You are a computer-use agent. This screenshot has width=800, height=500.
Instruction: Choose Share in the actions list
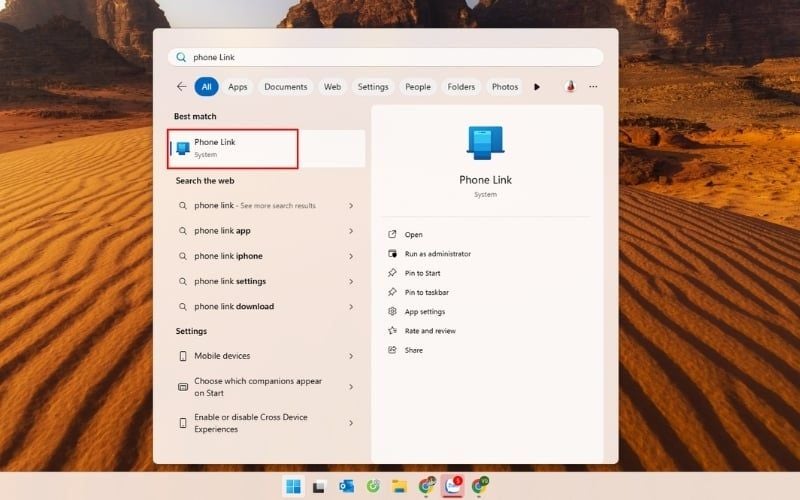[x=413, y=350]
